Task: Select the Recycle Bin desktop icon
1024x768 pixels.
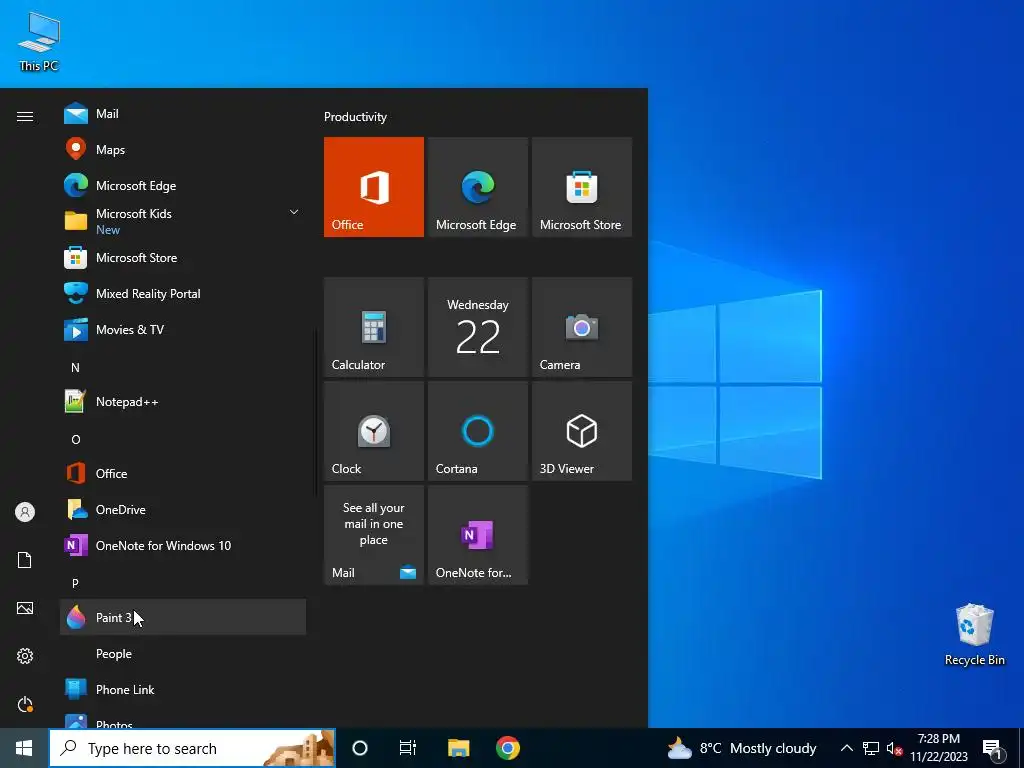Action: [974, 635]
